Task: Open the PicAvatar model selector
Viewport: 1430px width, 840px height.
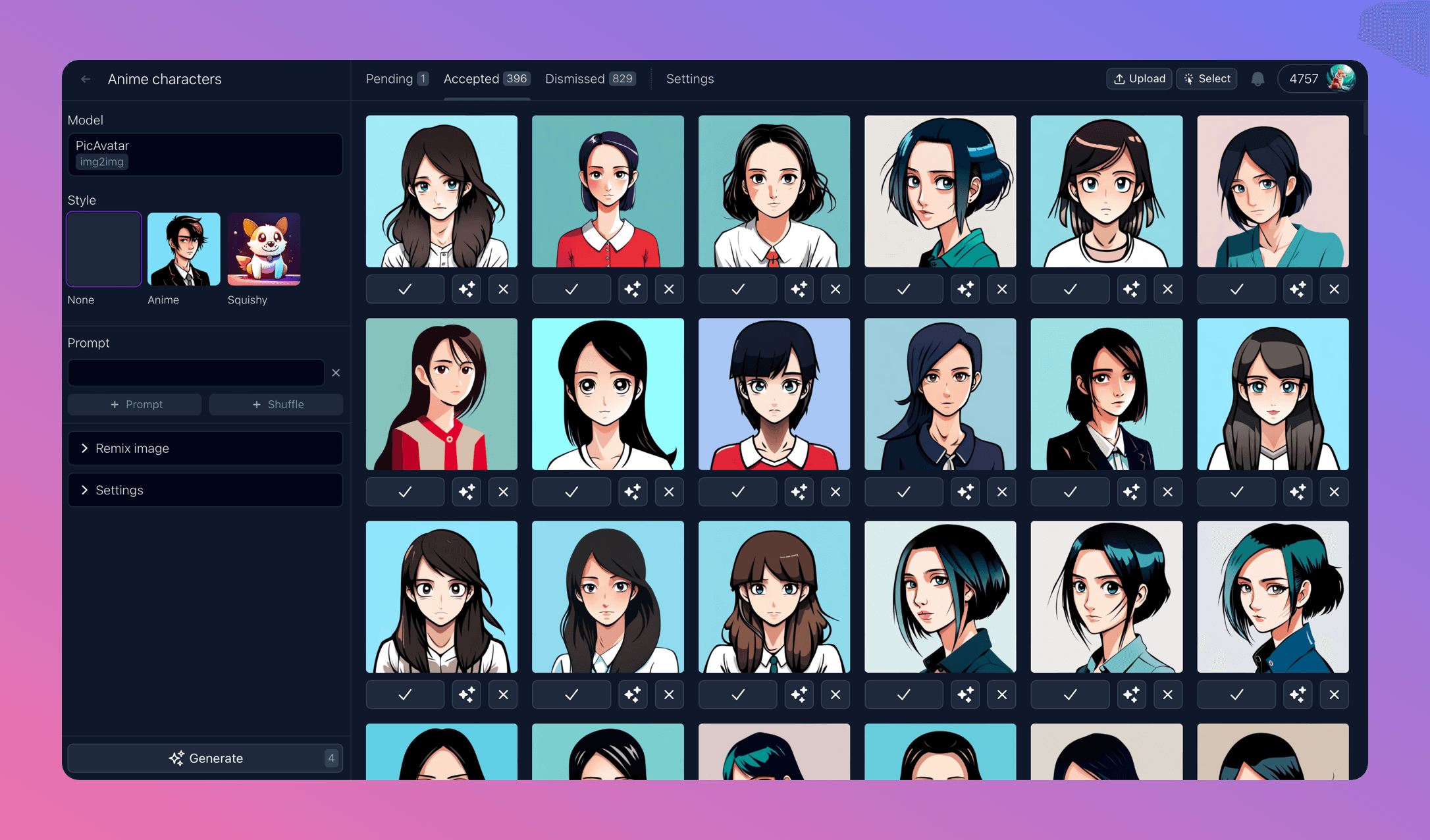Action: [205, 154]
